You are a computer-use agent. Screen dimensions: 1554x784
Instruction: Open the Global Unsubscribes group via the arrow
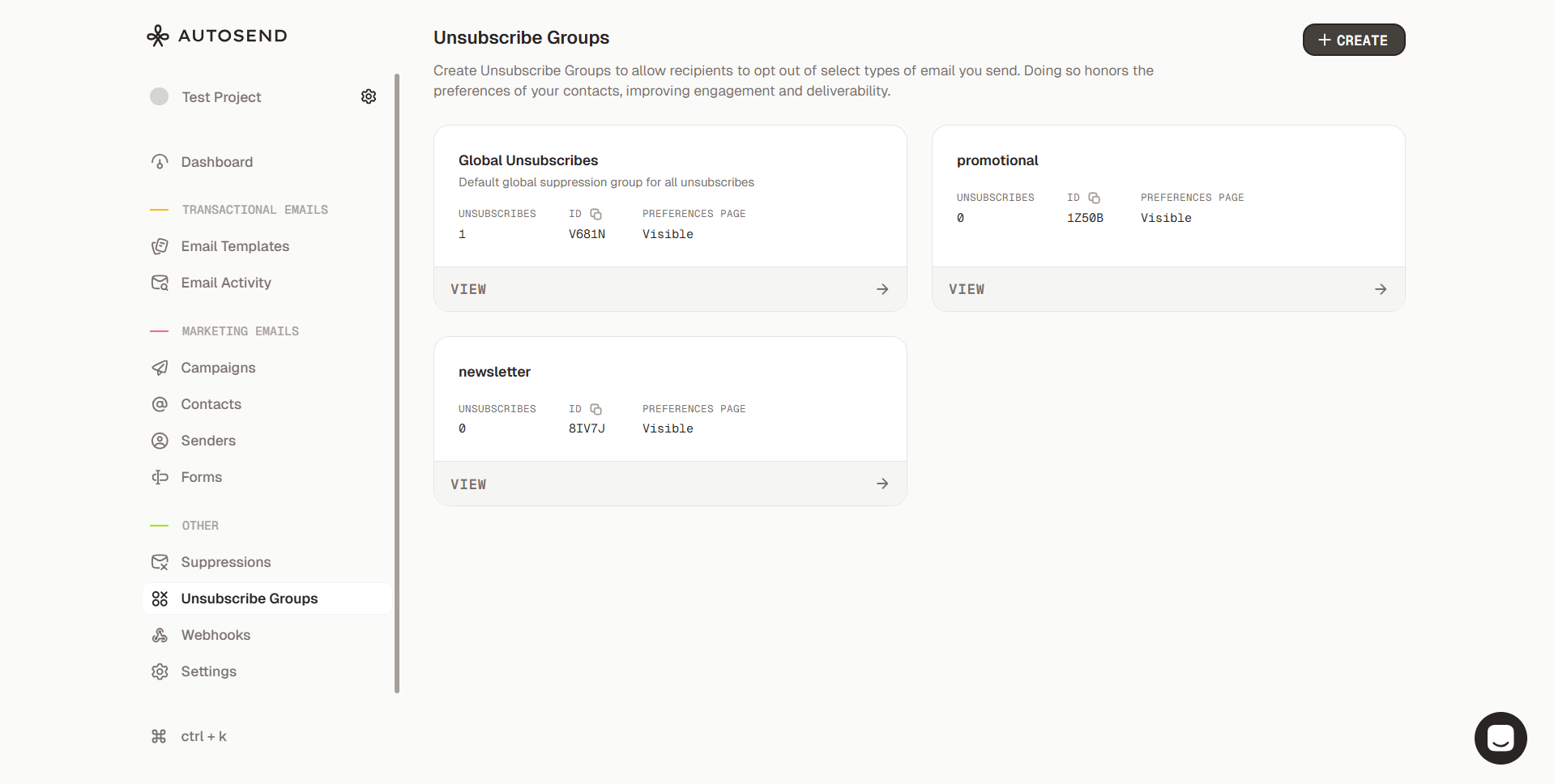click(x=882, y=288)
